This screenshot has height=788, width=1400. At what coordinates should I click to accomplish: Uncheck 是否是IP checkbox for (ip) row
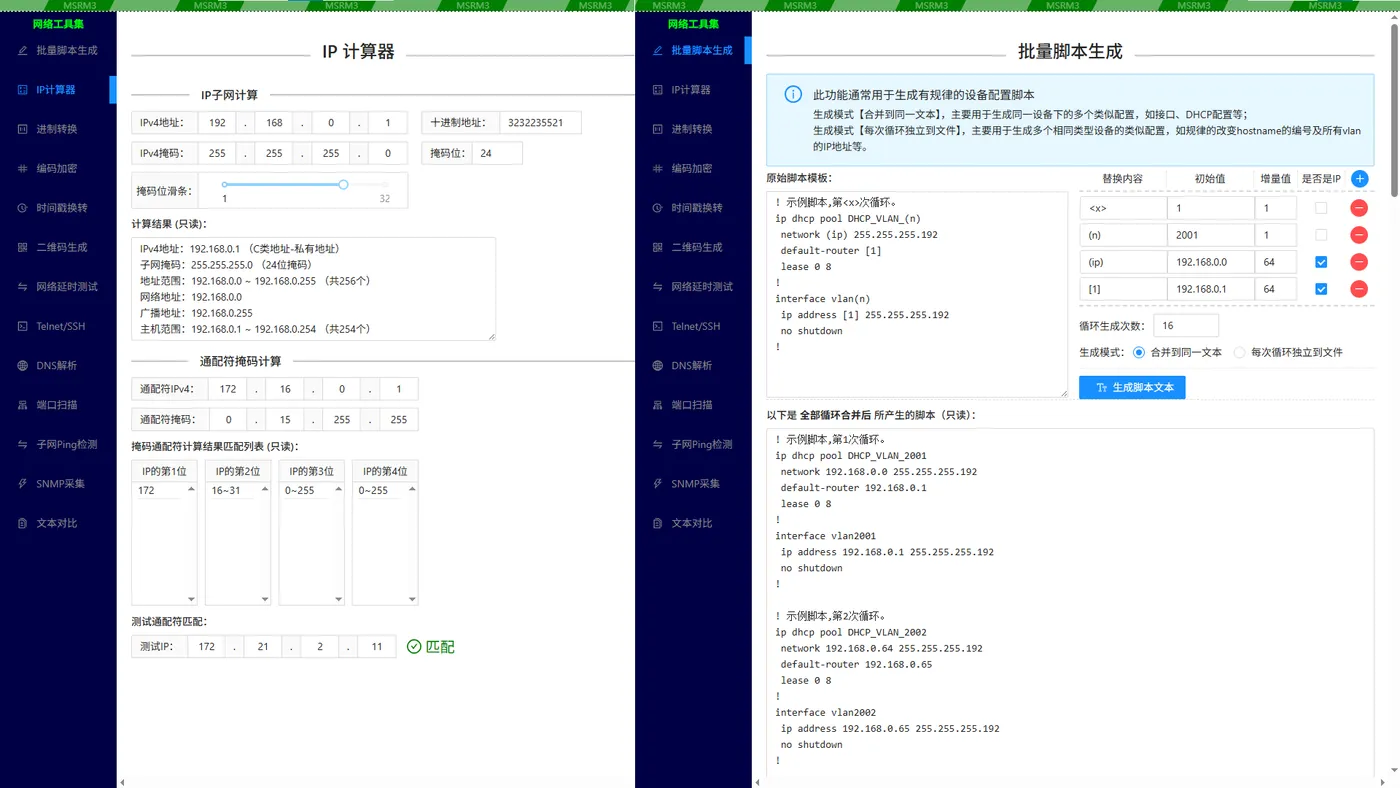point(1322,262)
